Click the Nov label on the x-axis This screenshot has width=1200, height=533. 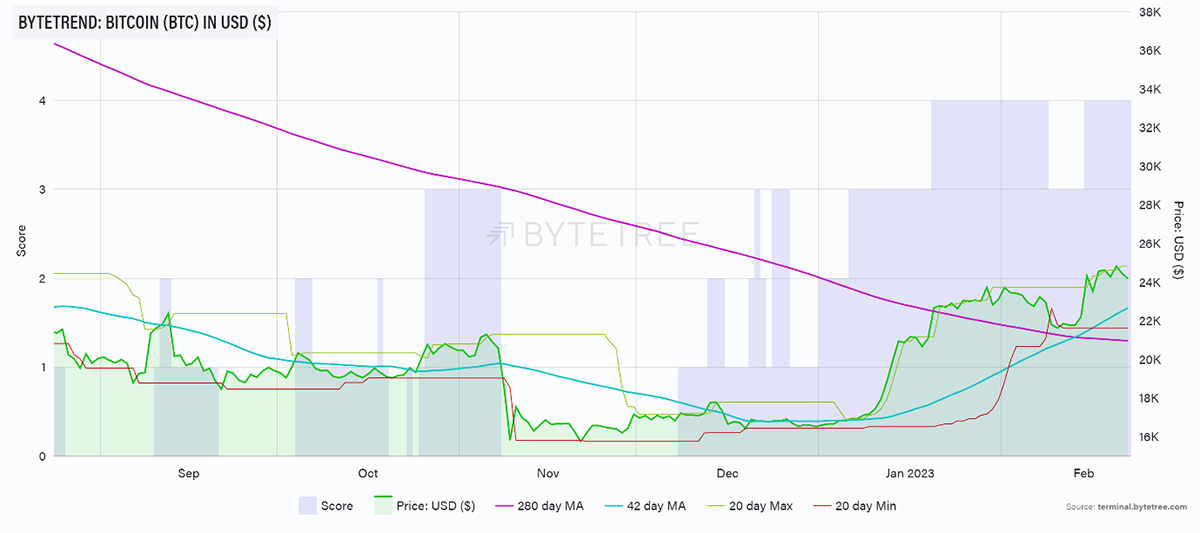pos(546,472)
